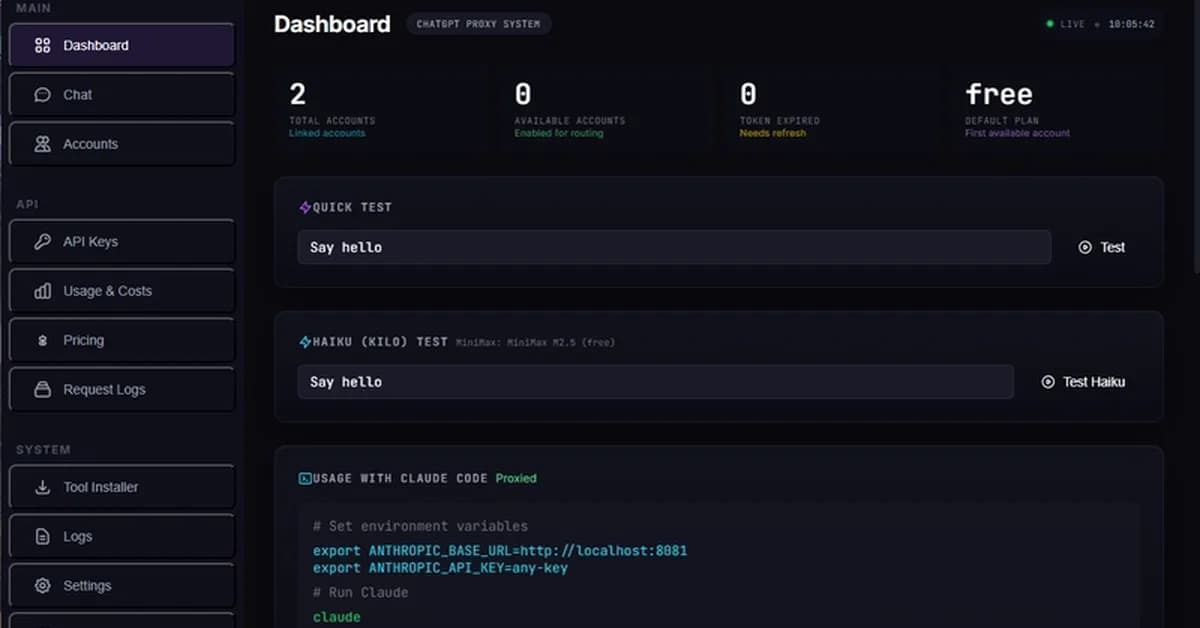1200x628 pixels.
Task: Select the Request Logs archive icon
Action: click(41, 389)
